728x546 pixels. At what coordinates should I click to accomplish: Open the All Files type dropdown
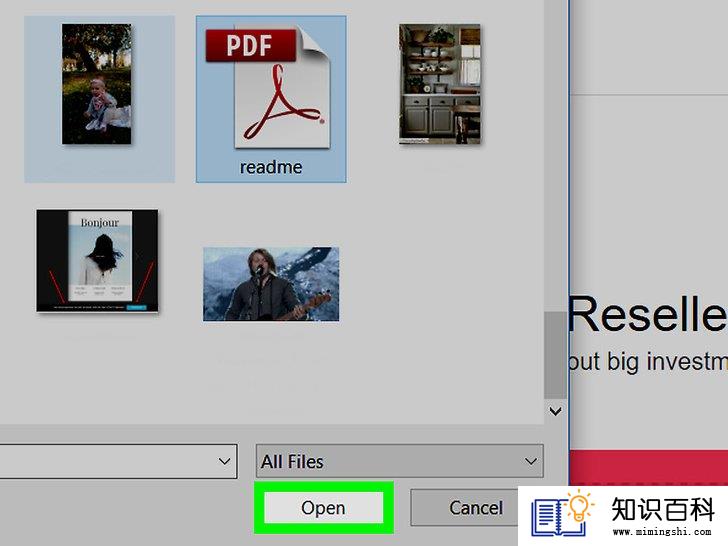[399, 461]
